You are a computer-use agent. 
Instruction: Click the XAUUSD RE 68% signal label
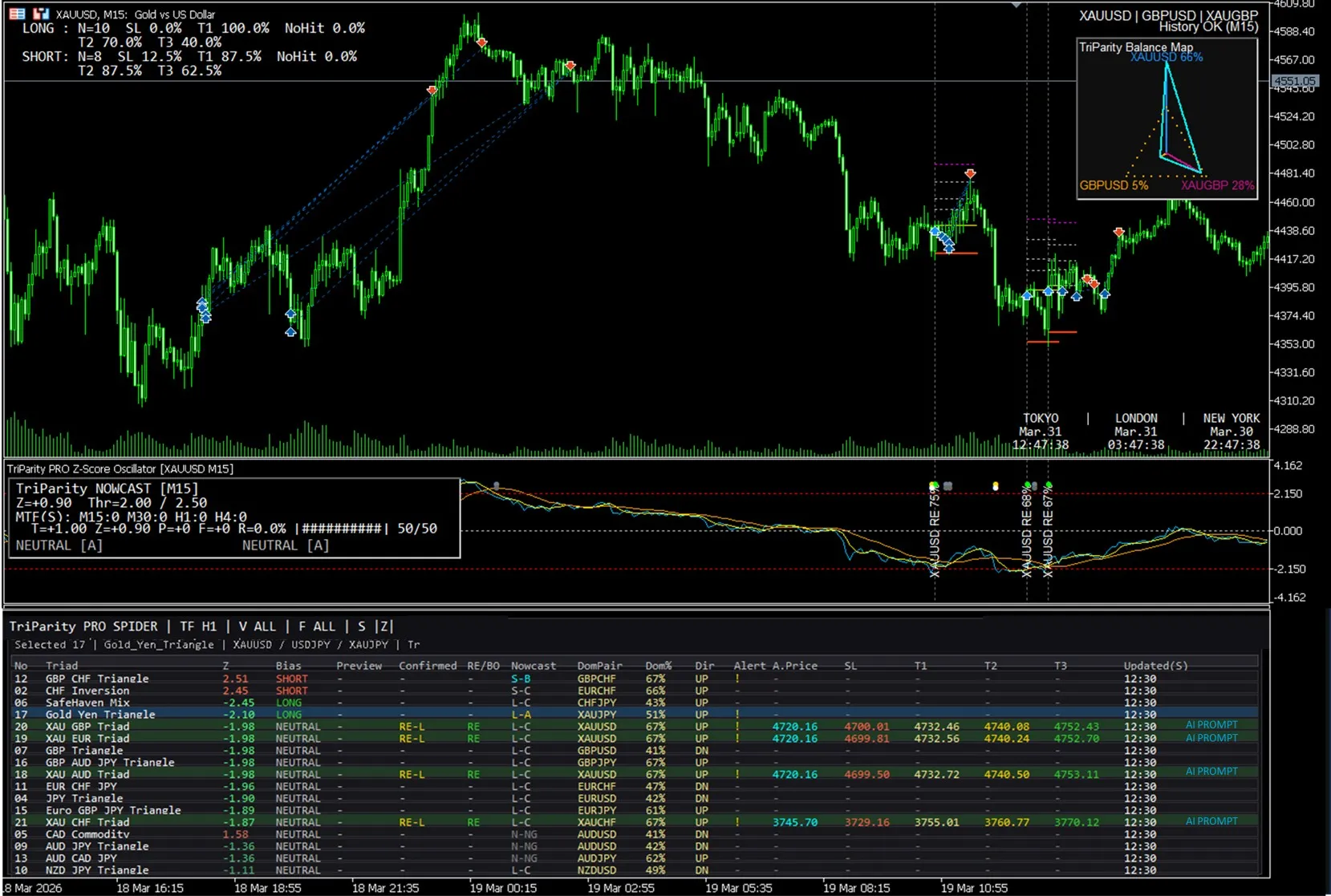tap(1027, 533)
